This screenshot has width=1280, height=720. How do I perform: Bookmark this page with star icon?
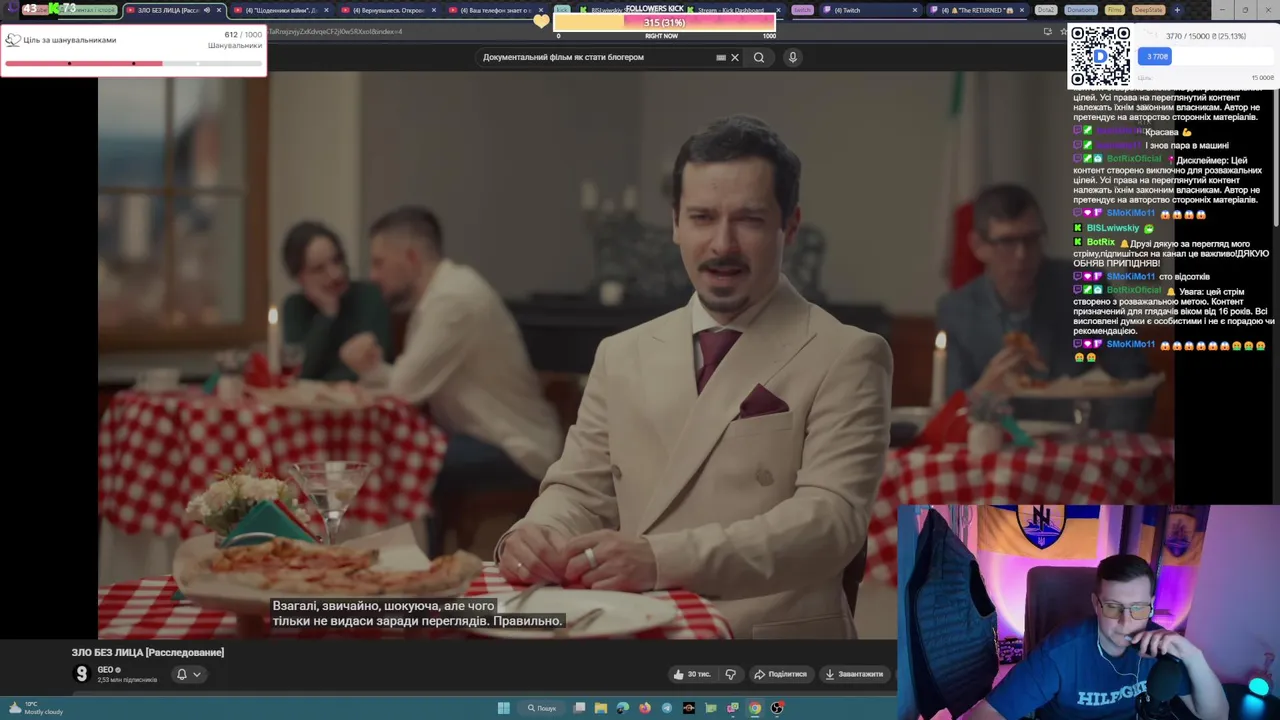click(1063, 31)
